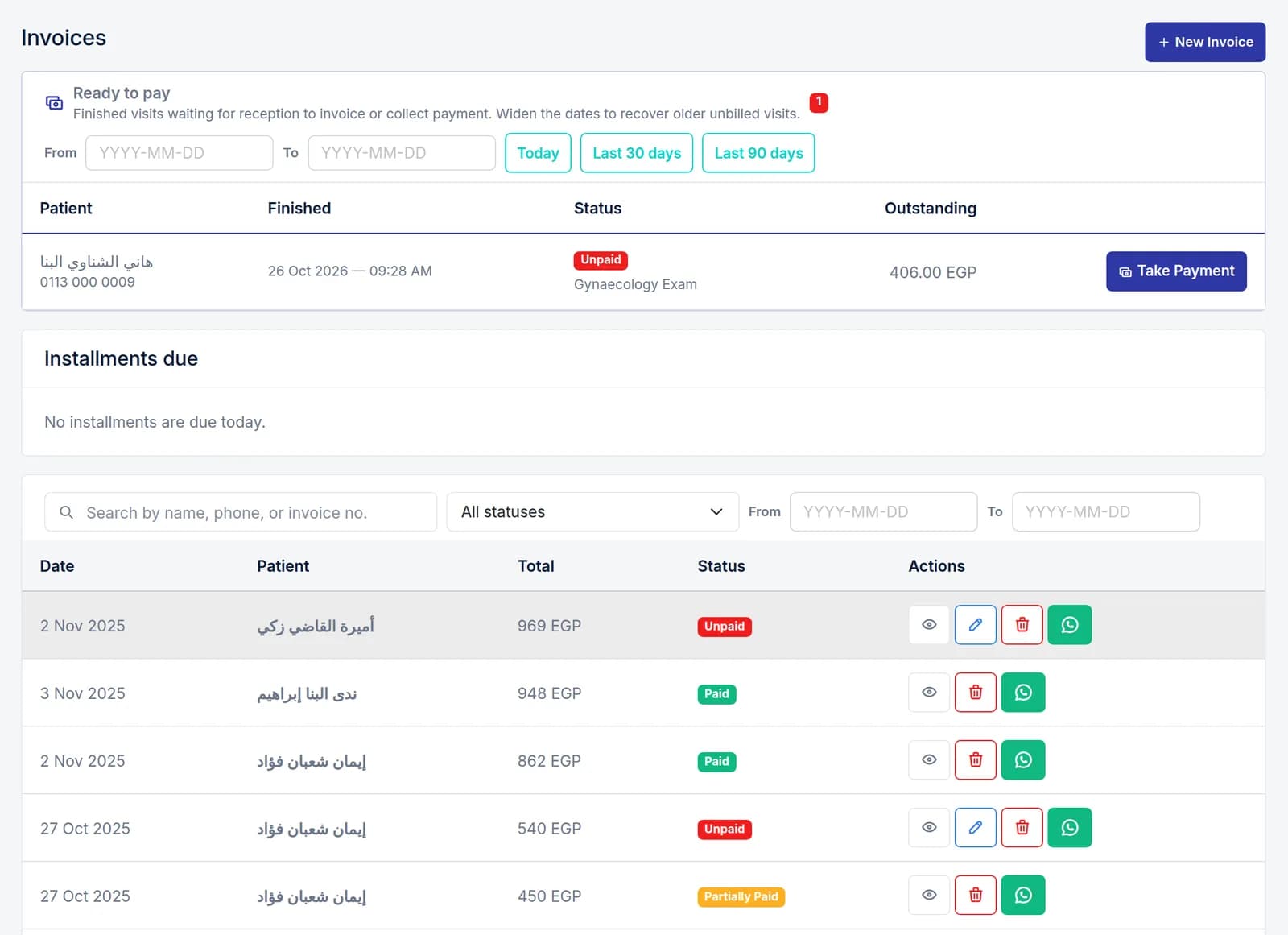Screen dimensions: 1288x935
Task: Focus the invoice list To date field
Action: point(1106,512)
